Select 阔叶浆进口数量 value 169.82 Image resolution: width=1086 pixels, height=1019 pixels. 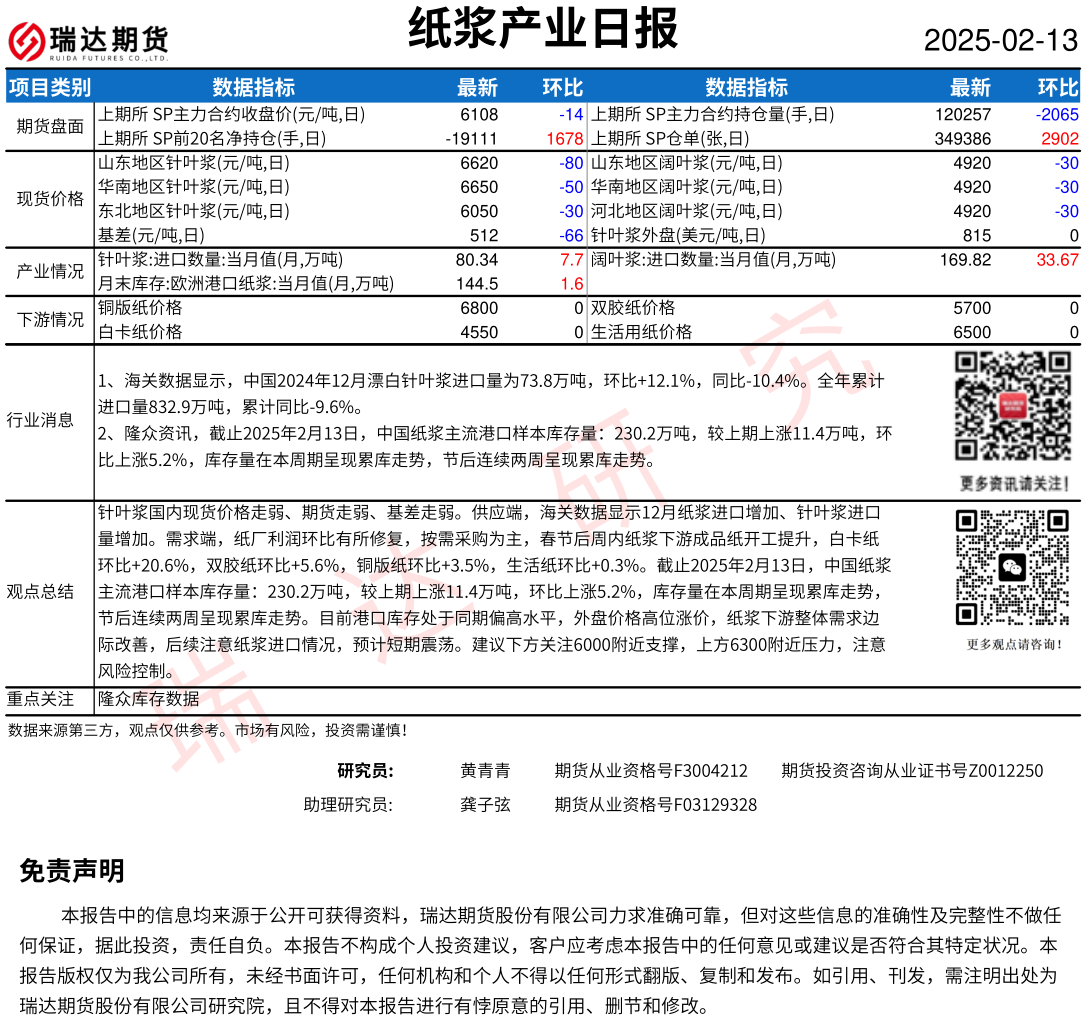pyautogui.click(x=965, y=260)
